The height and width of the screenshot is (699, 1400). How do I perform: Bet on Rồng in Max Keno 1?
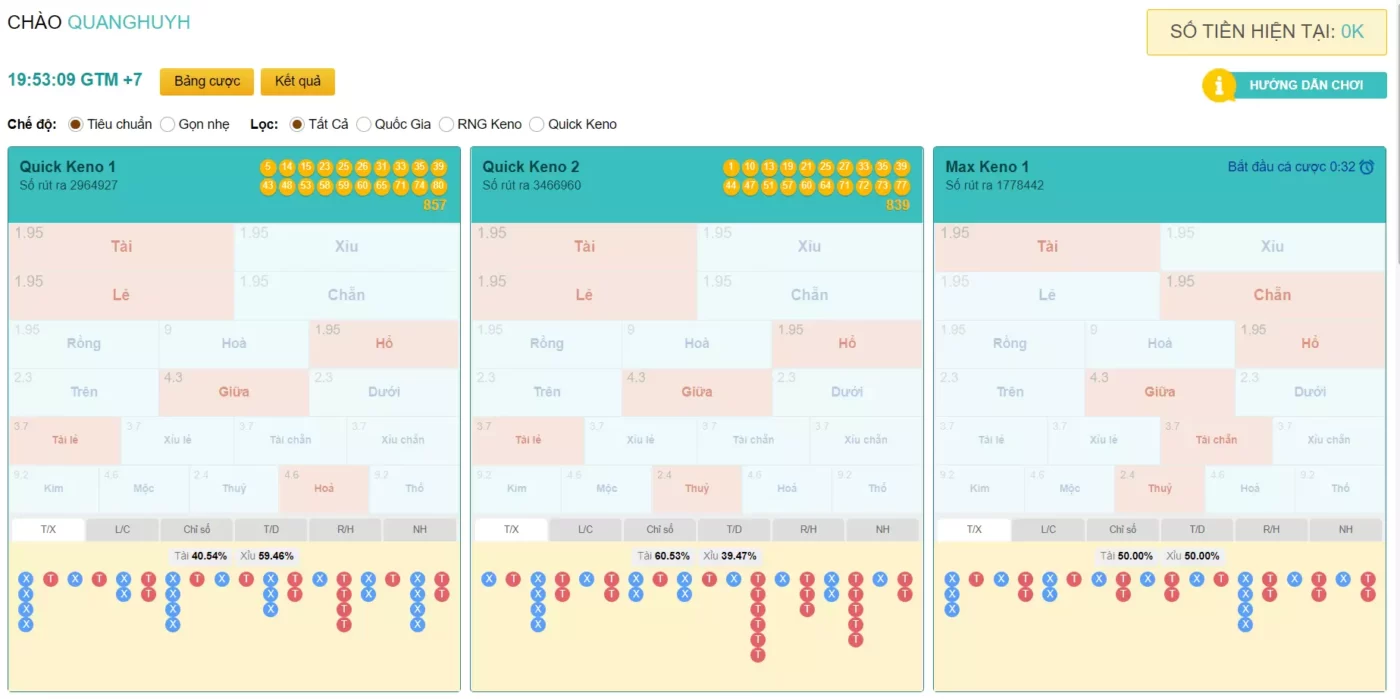(1009, 343)
